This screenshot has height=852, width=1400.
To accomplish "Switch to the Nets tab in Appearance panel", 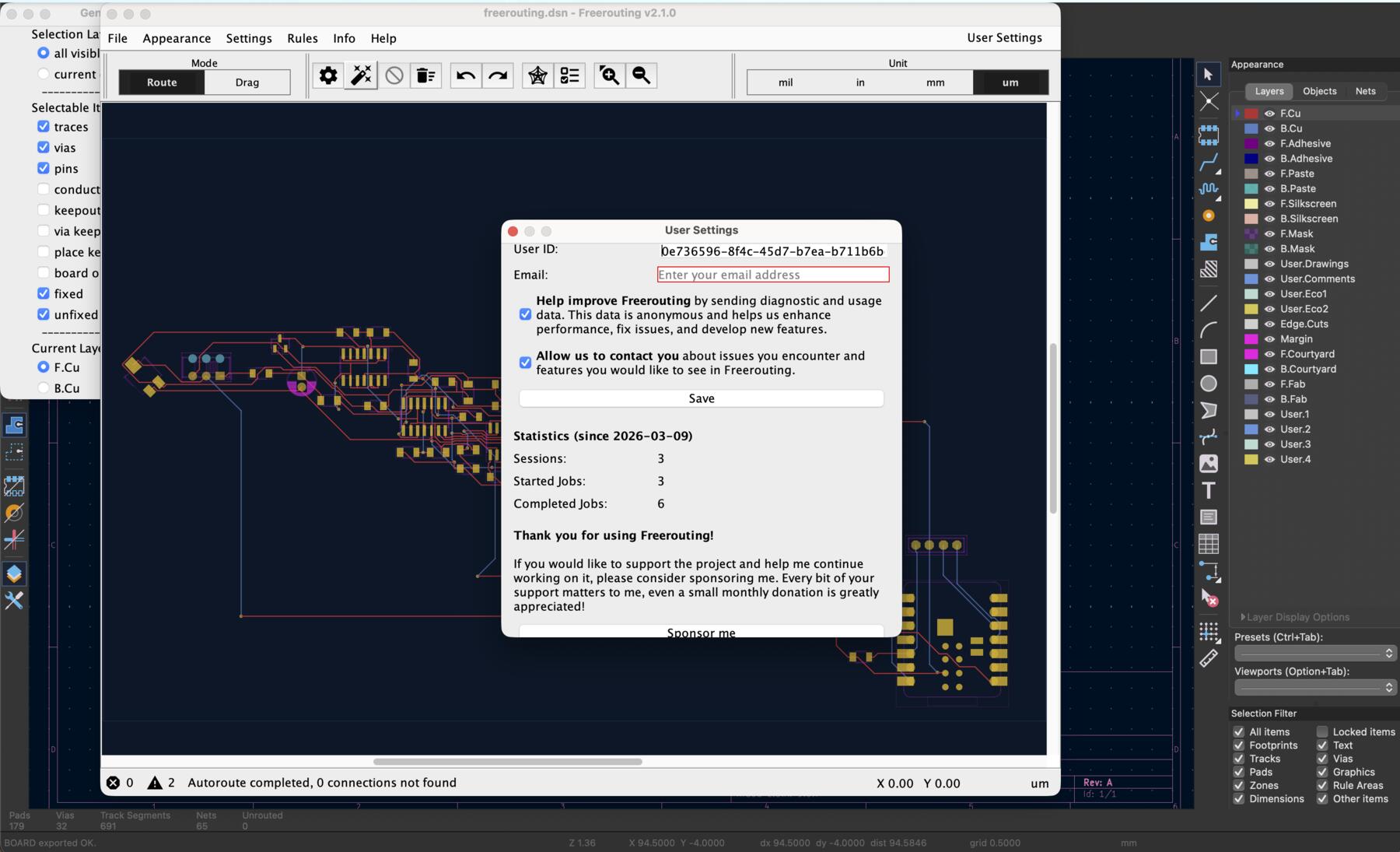I will click(x=1365, y=91).
